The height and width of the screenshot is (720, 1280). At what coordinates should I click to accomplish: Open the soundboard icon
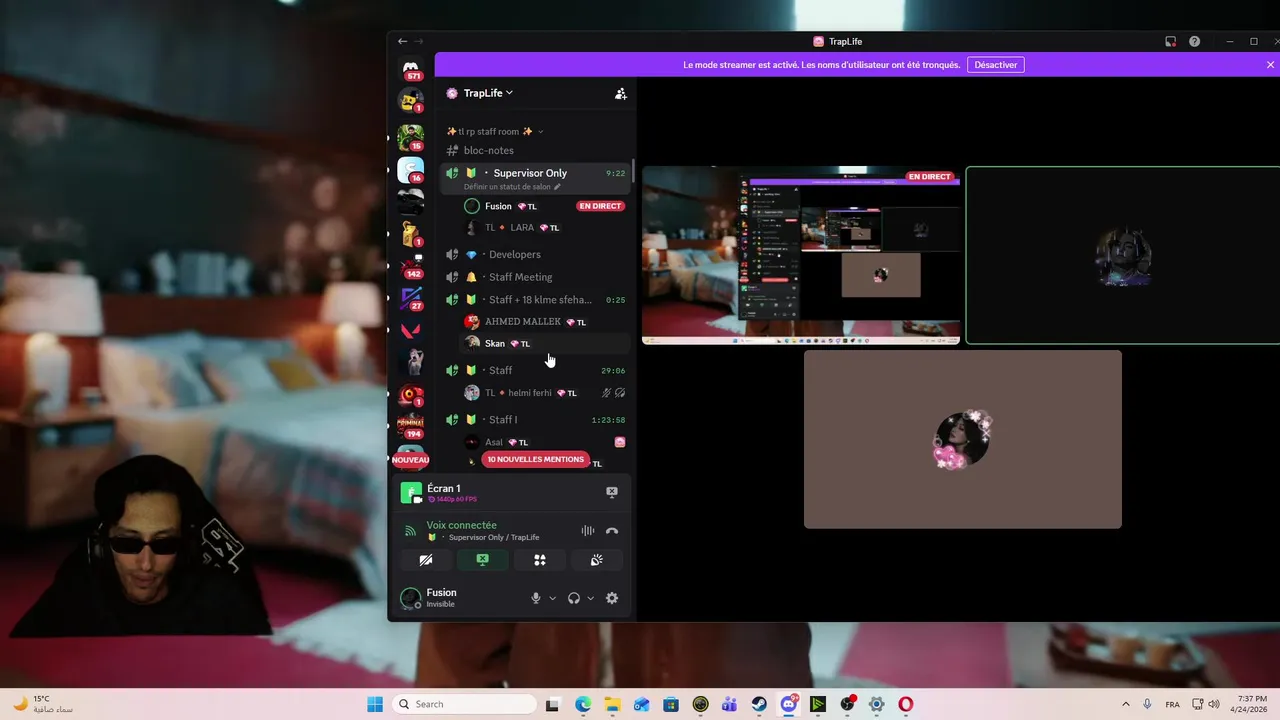[x=597, y=560]
